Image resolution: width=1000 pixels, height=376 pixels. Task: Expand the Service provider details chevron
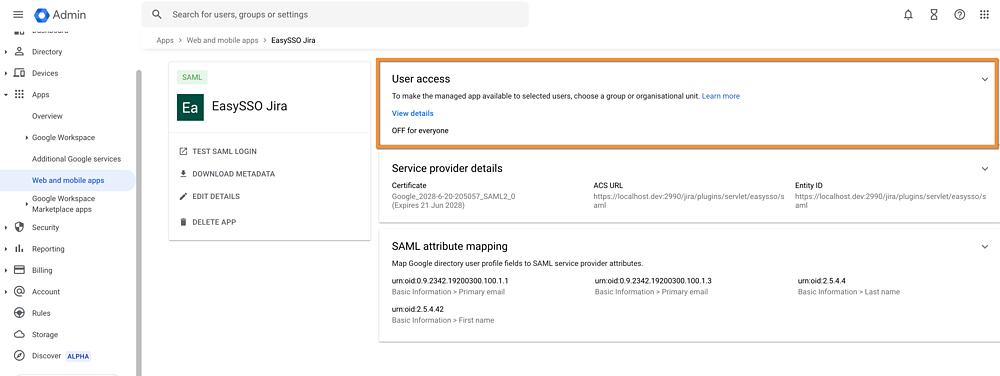tap(985, 169)
